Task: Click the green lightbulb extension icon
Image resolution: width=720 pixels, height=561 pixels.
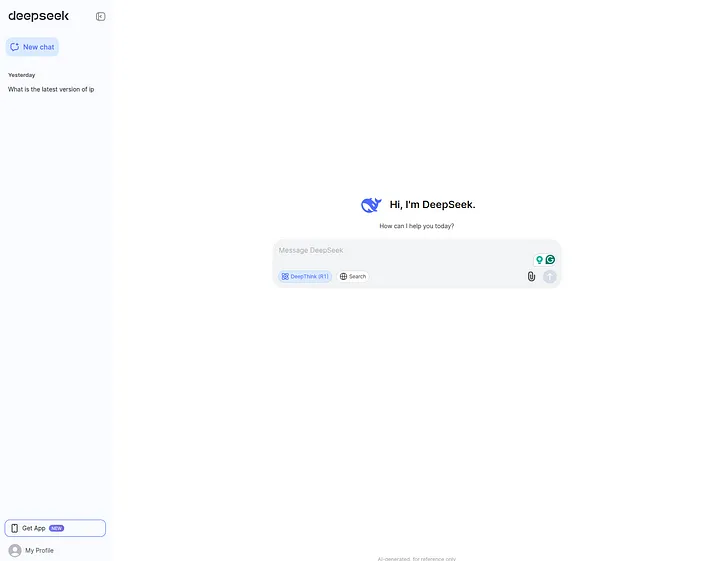Action: [539, 260]
